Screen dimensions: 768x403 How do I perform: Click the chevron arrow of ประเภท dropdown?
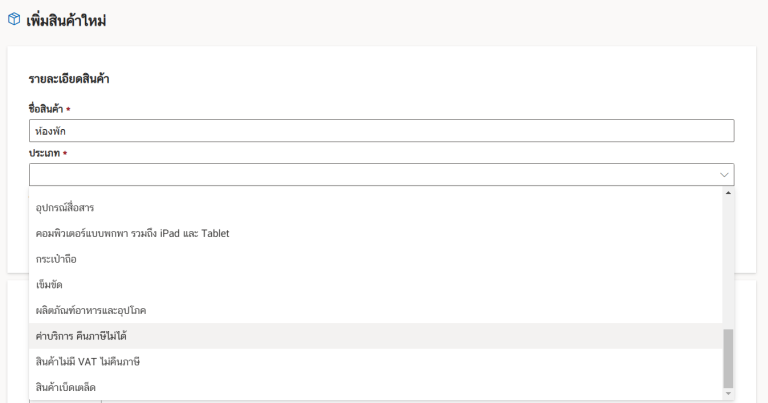pyautogui.click(x=724, y=175)
